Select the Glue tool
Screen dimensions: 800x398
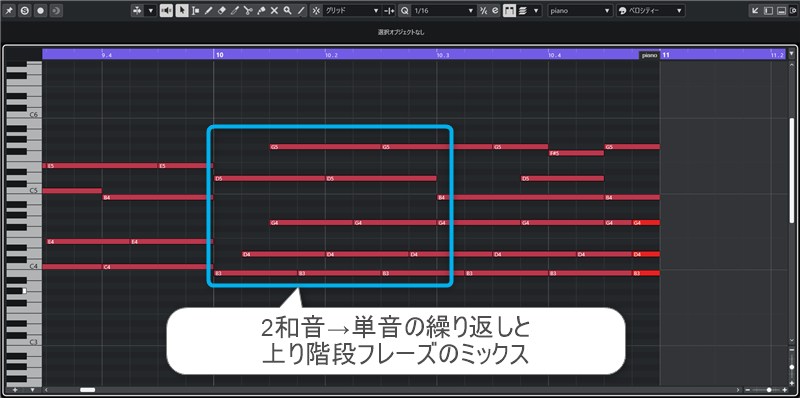click(261, 11)
